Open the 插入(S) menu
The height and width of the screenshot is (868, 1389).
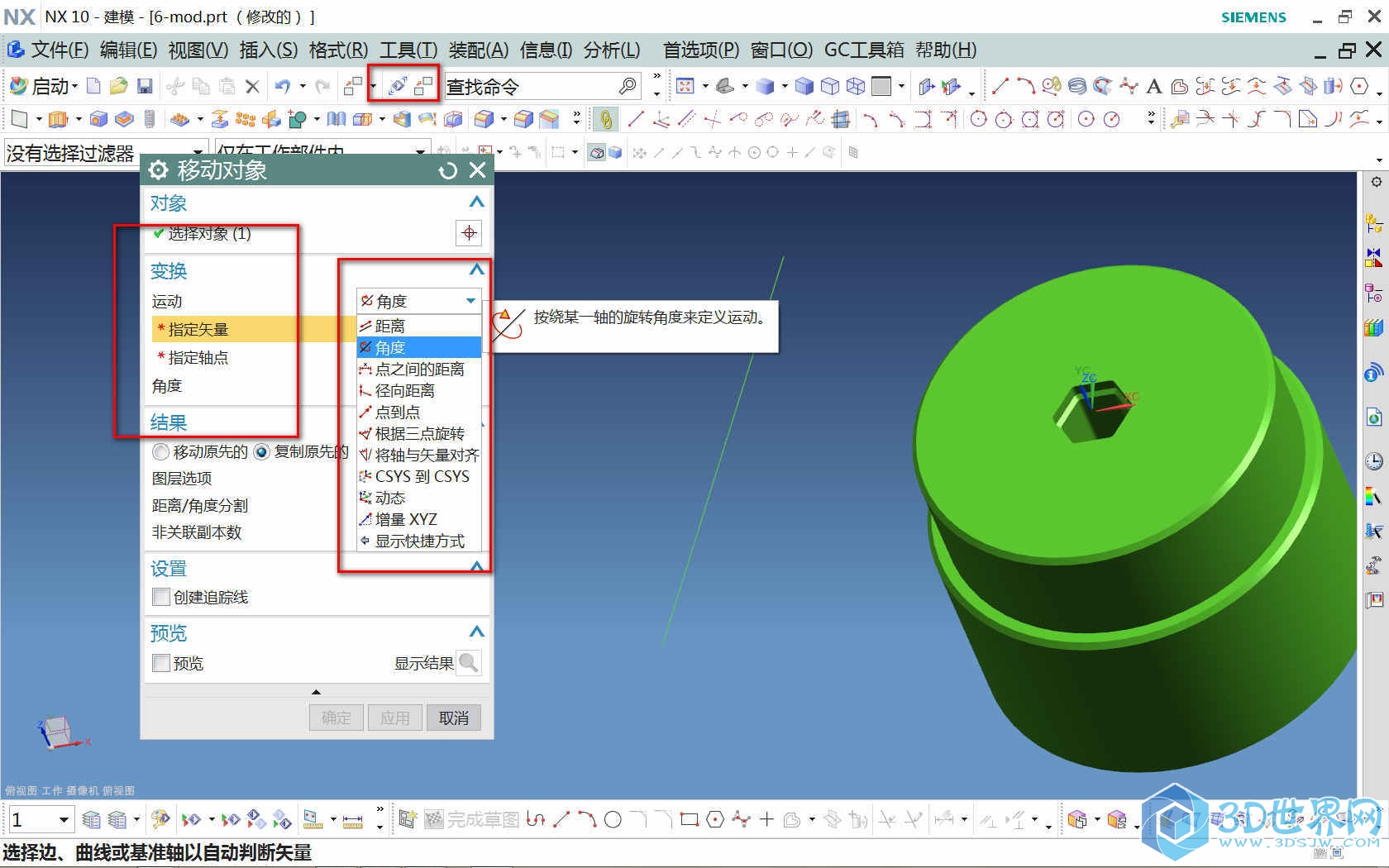pyautogui.click(x=269, y=50)
